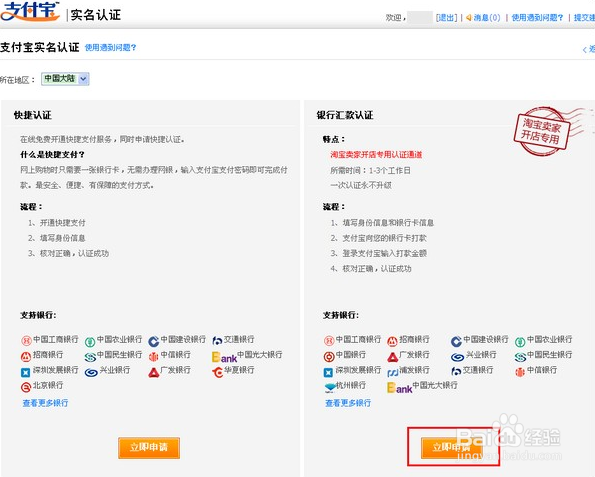Click the 支付宝实名认证 page heading
The image size is (595, 477).
39,47
